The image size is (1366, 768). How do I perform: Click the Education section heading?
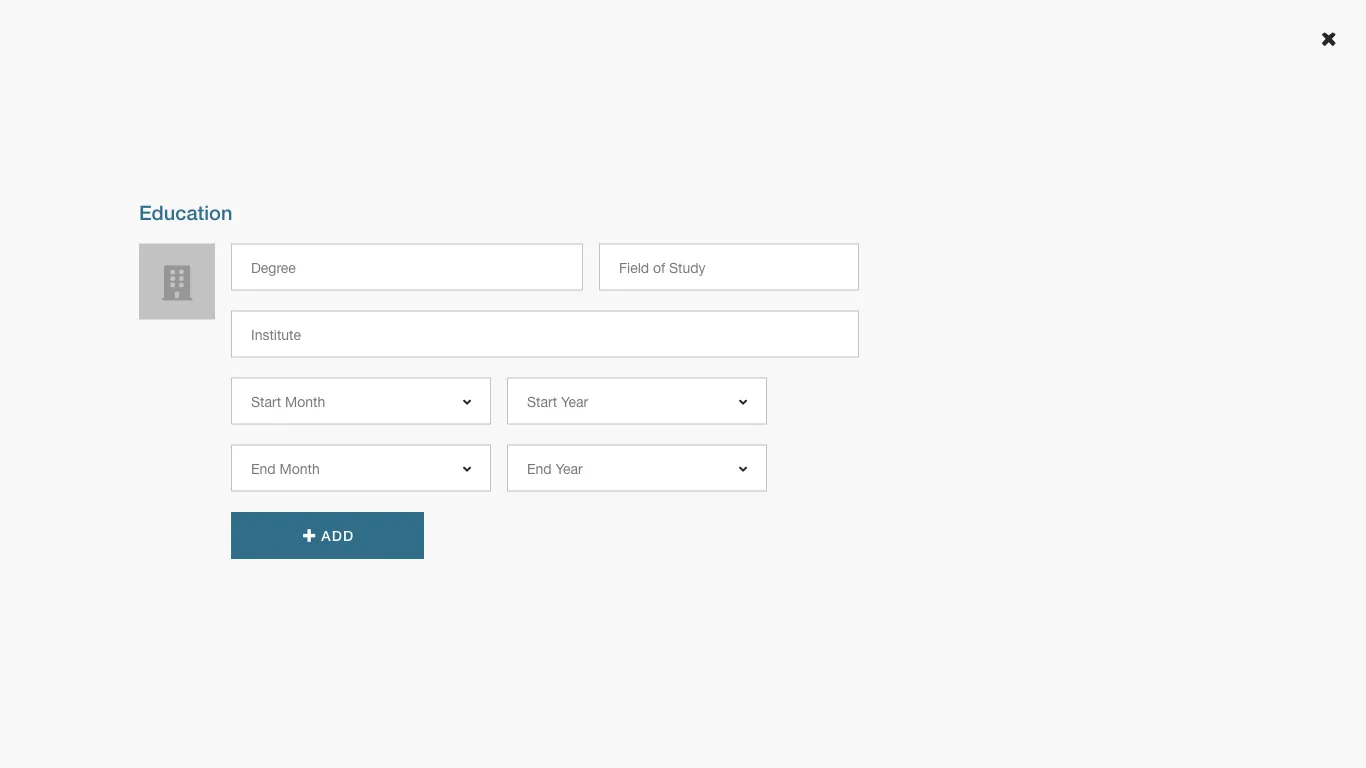[x=186, y=213]
